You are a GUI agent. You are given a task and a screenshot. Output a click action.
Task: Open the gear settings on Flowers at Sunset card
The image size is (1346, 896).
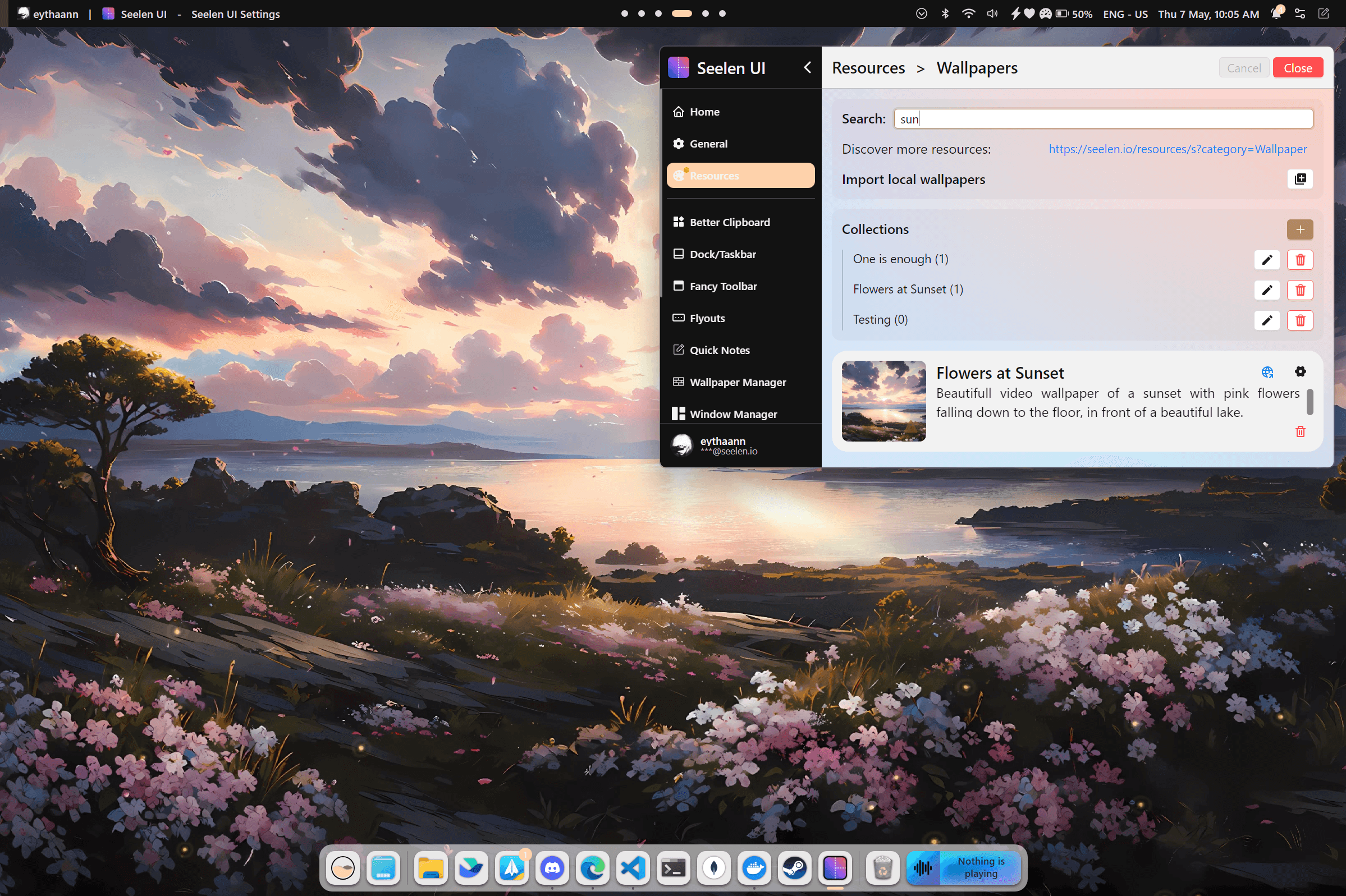[1300, 371]
